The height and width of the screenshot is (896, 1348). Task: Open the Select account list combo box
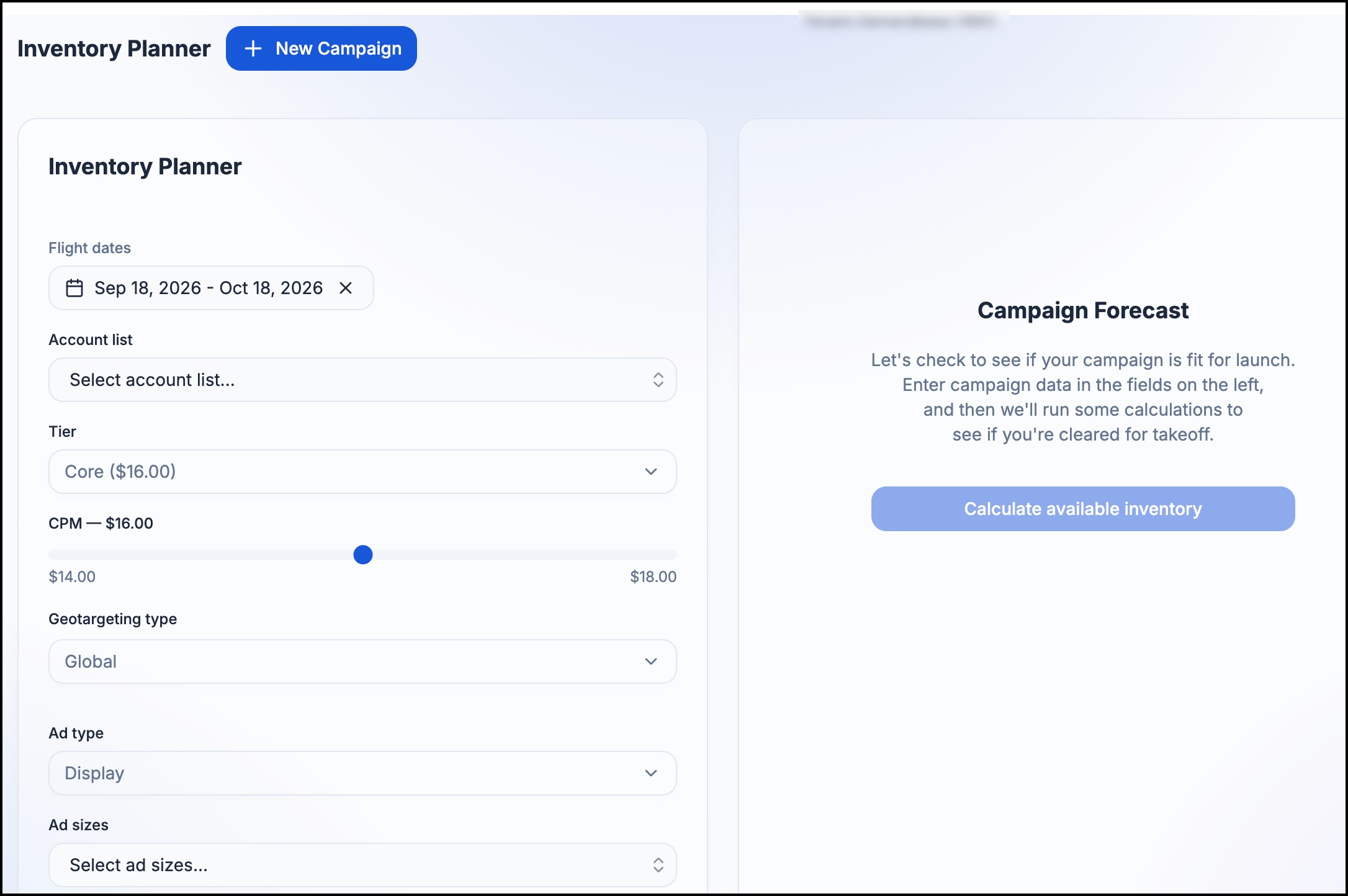362,380
